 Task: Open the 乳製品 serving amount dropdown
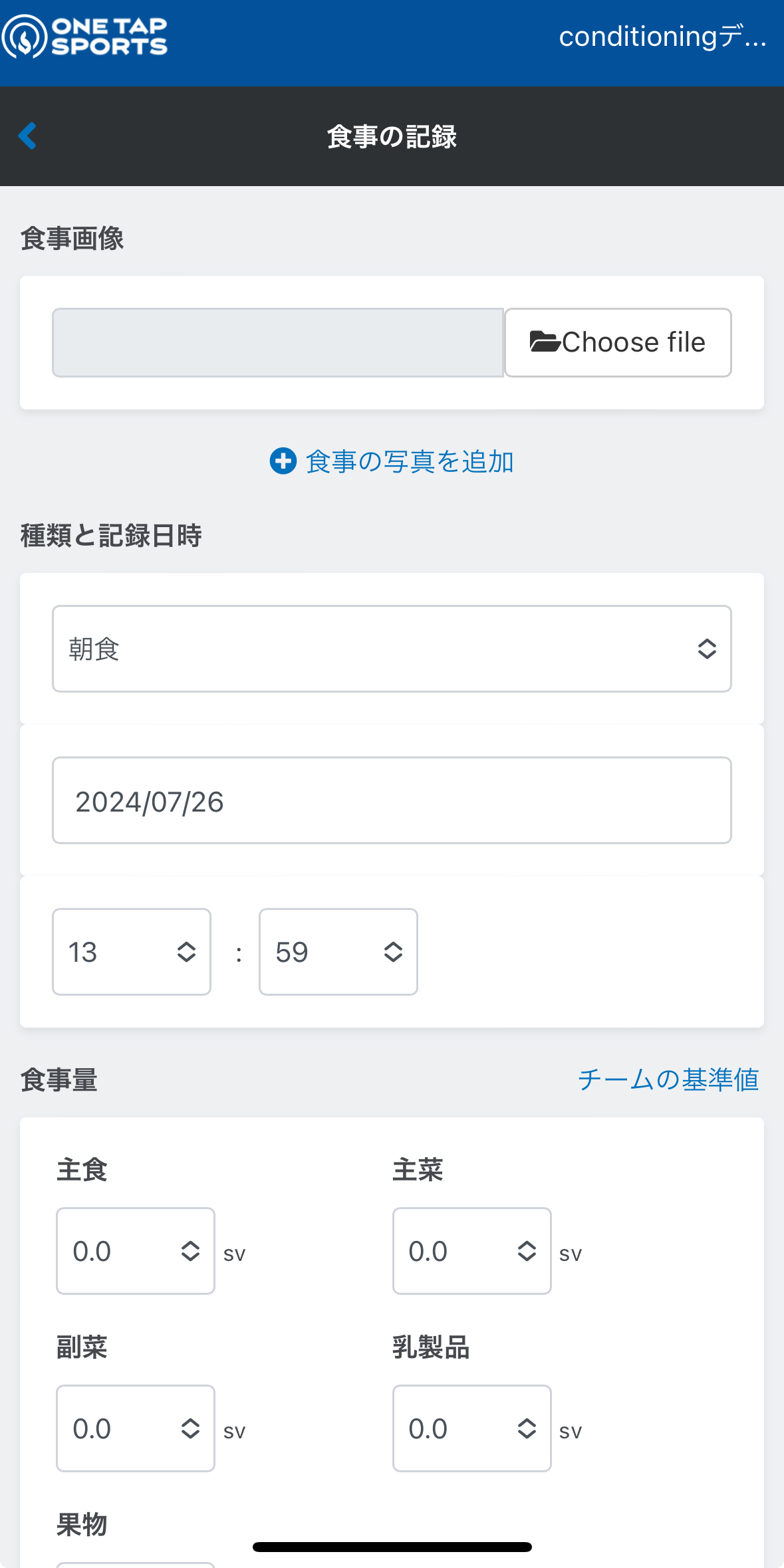click(x=472, y=1428)
